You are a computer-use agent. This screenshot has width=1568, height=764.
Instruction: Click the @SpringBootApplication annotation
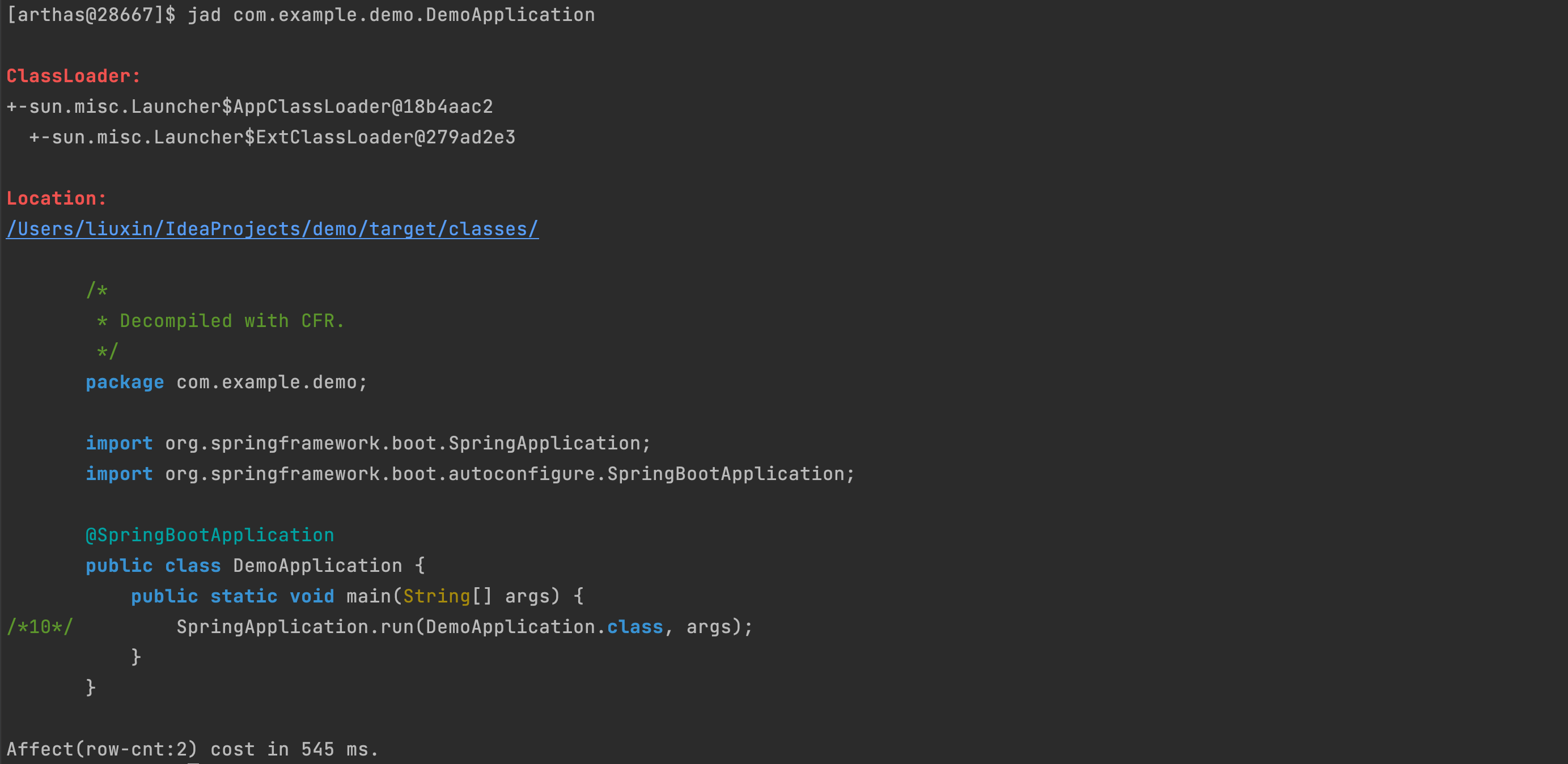pyautogui.click(x=209, y=534)
